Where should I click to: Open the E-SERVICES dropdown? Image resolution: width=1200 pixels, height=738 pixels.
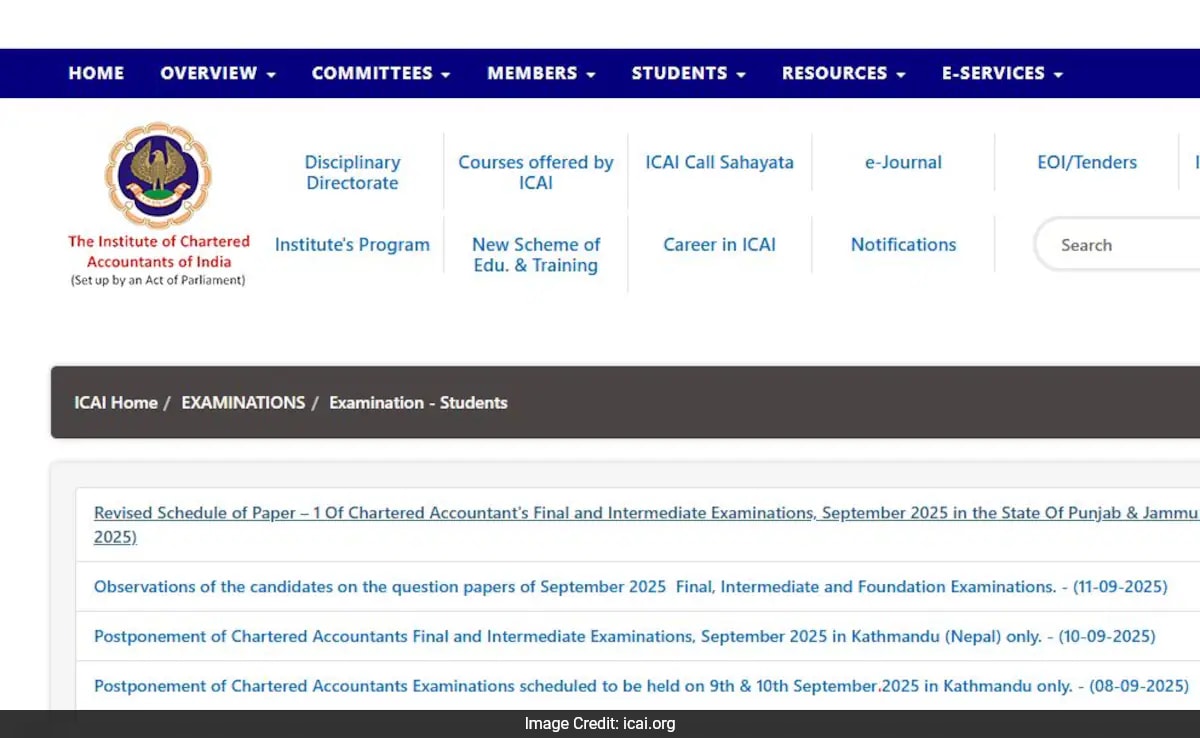1002,73
